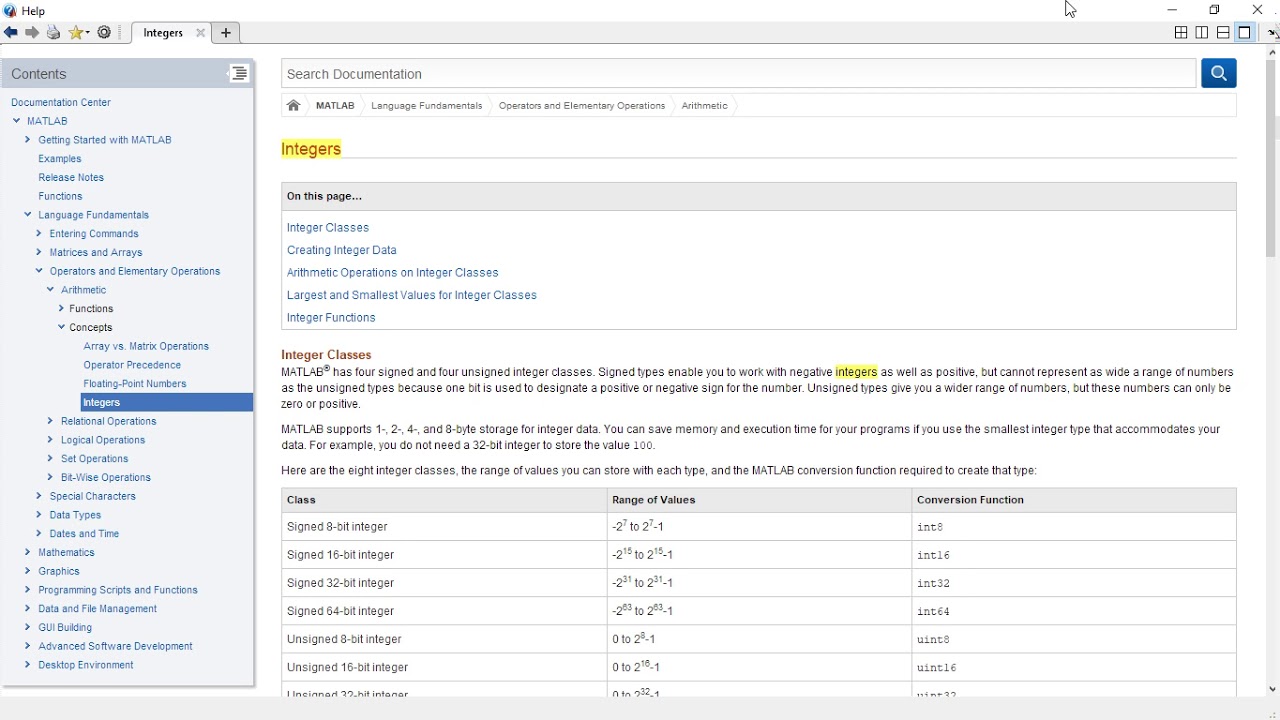
Task: Go back with the blue back arrow
Action: 10,33
